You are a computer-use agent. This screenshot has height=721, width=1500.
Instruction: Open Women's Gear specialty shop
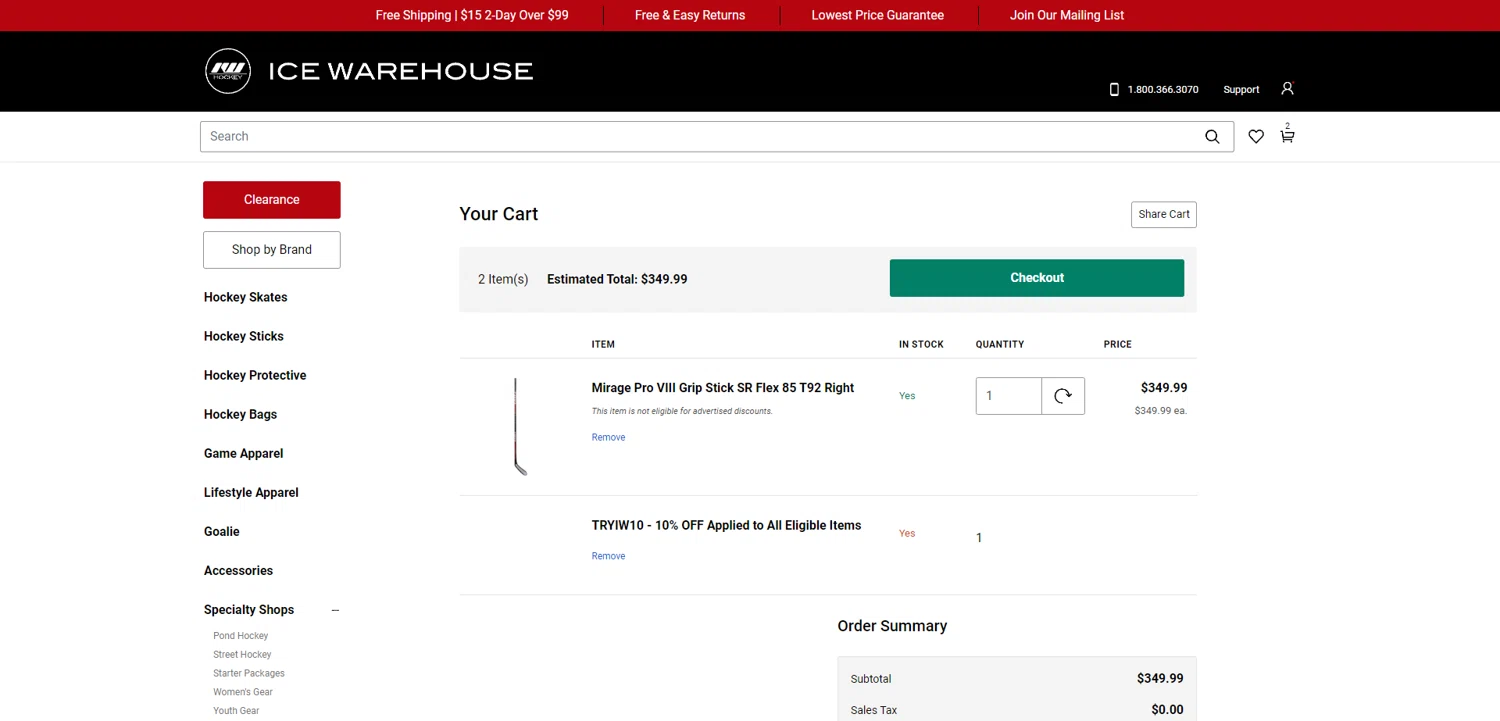[x=243, y=692]
